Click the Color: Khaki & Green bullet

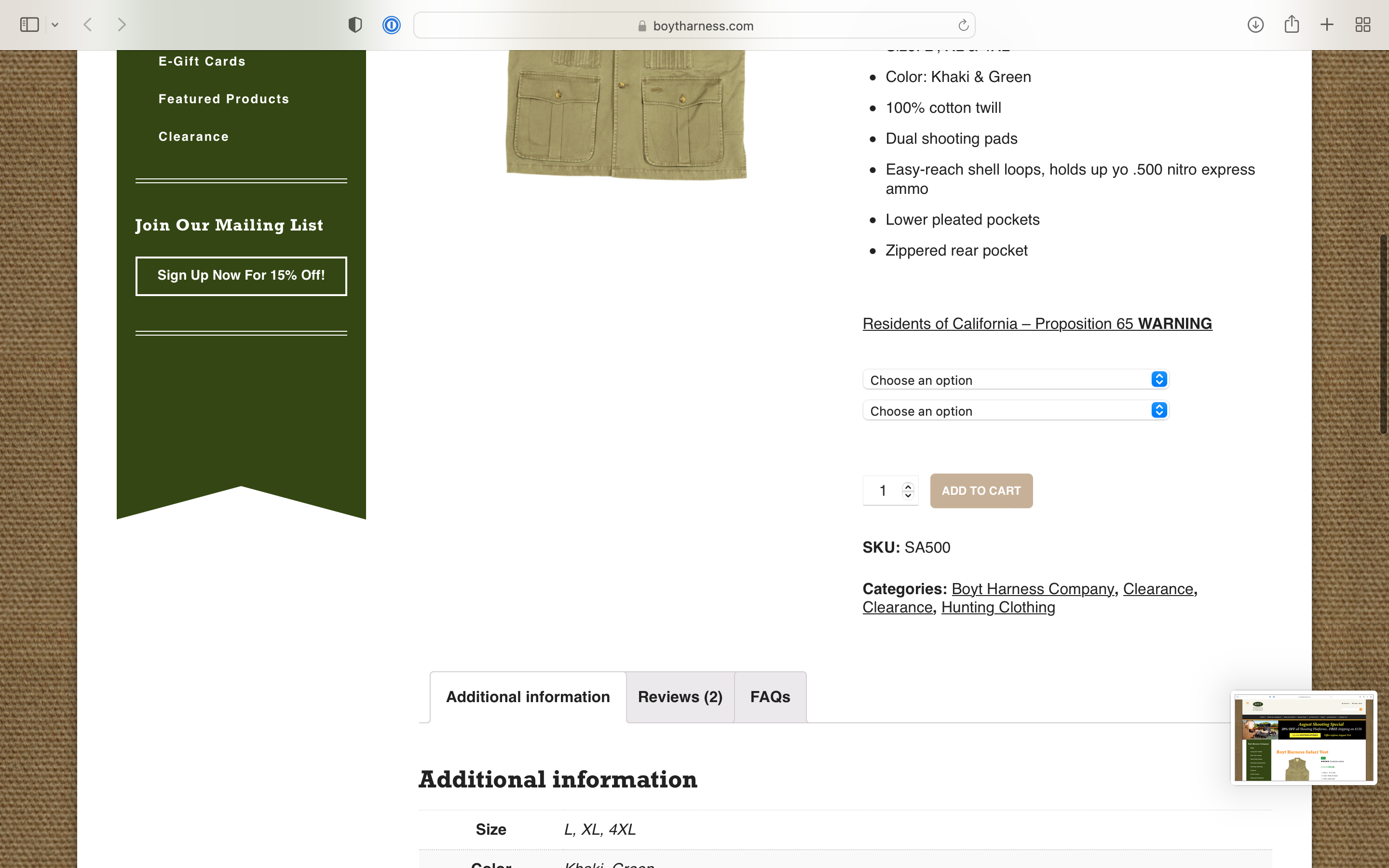pos(958,77)
